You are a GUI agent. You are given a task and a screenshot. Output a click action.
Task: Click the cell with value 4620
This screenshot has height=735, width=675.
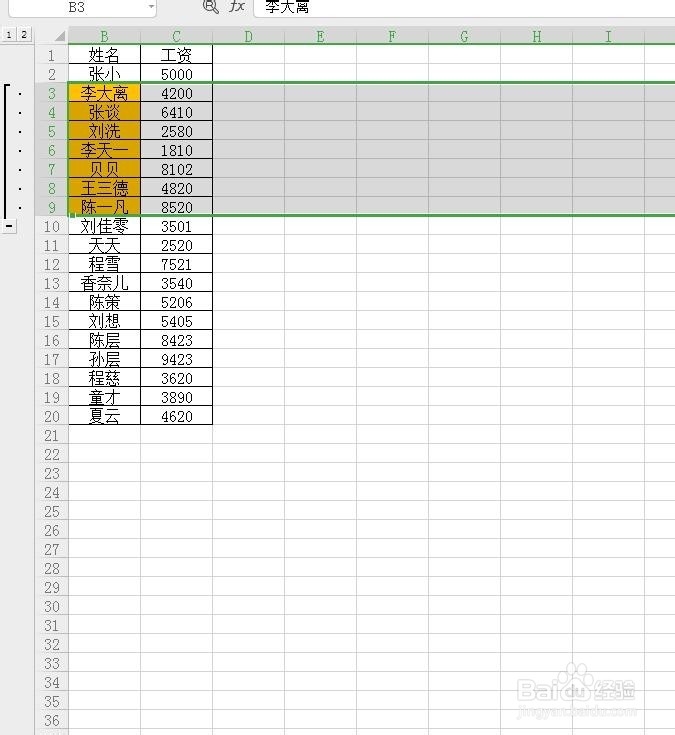(x=176, y=416)
